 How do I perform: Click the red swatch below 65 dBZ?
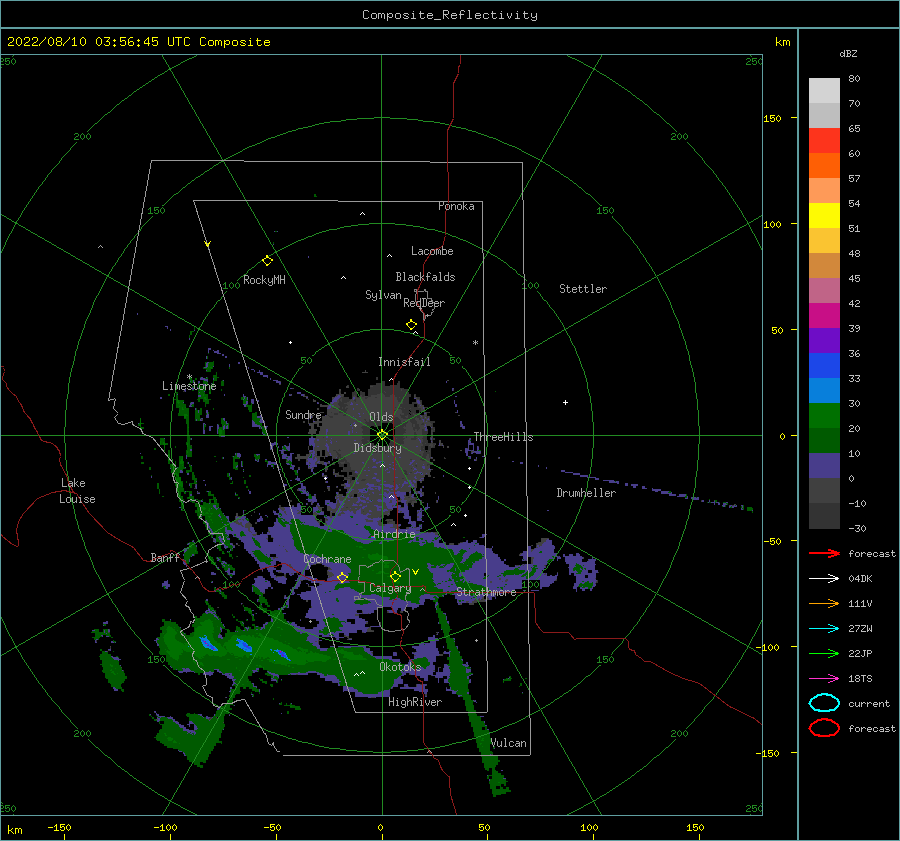pyautogui.click(x=824, y=141)
